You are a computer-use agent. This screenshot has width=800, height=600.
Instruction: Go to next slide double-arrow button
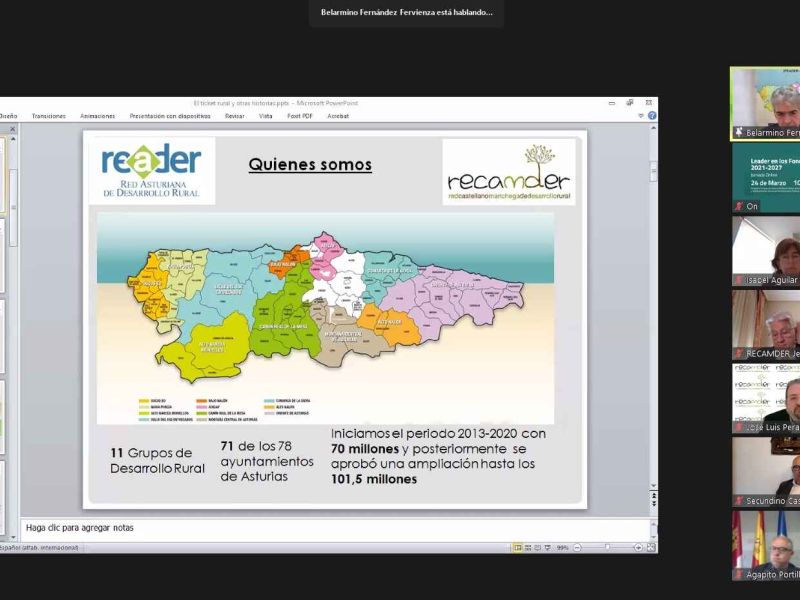(x=653, y=504)
